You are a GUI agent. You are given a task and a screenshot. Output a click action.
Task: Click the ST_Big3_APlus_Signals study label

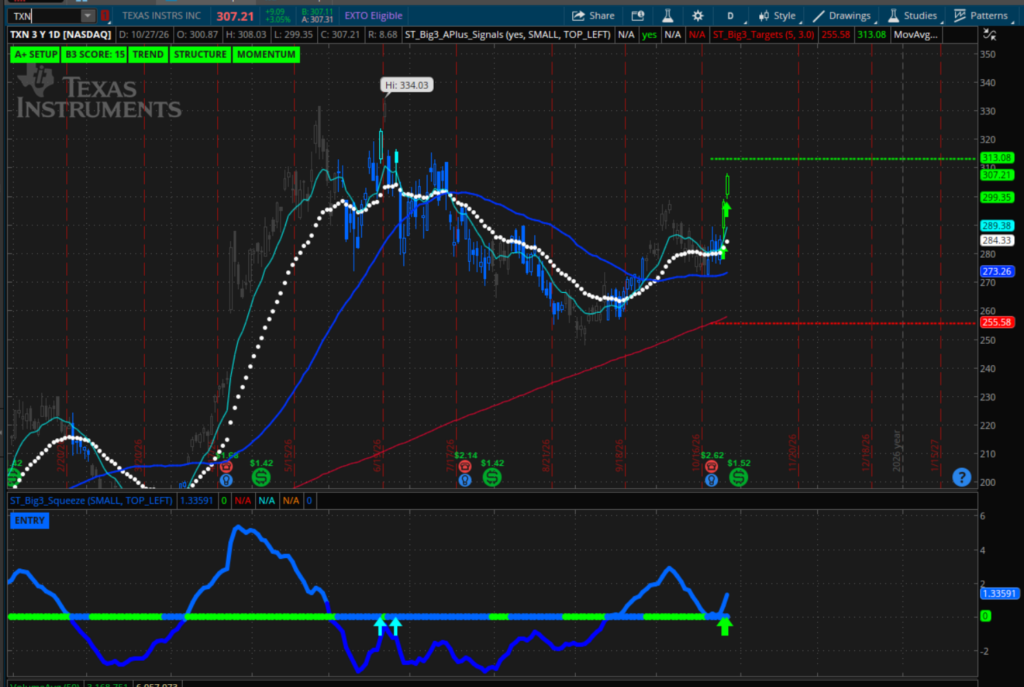click(507, 35)
